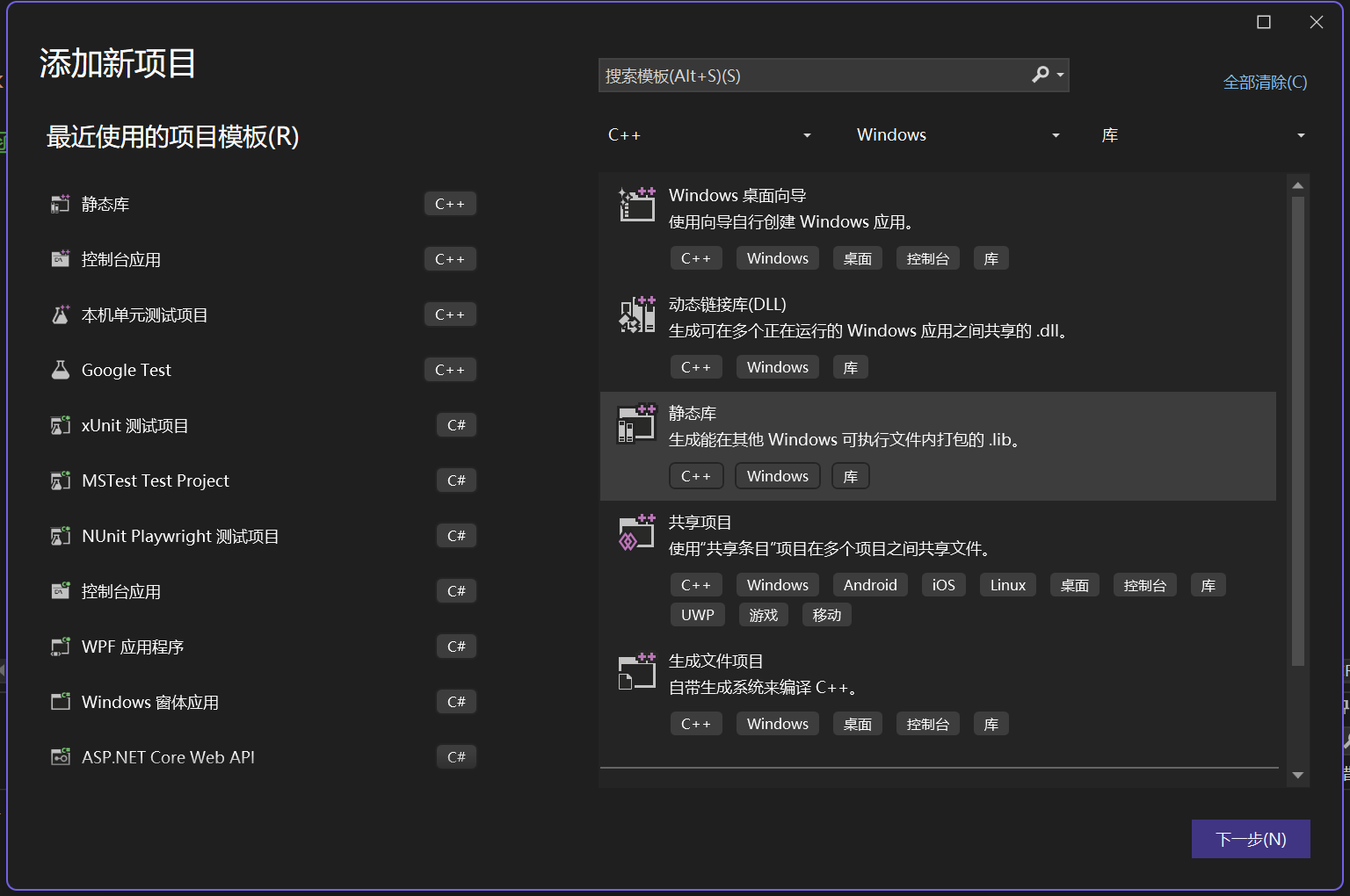Click the Android tag under 共享项目
The width and height of the screenshot is (1350, 896).
pyautogui.click(x=870, y=585)
